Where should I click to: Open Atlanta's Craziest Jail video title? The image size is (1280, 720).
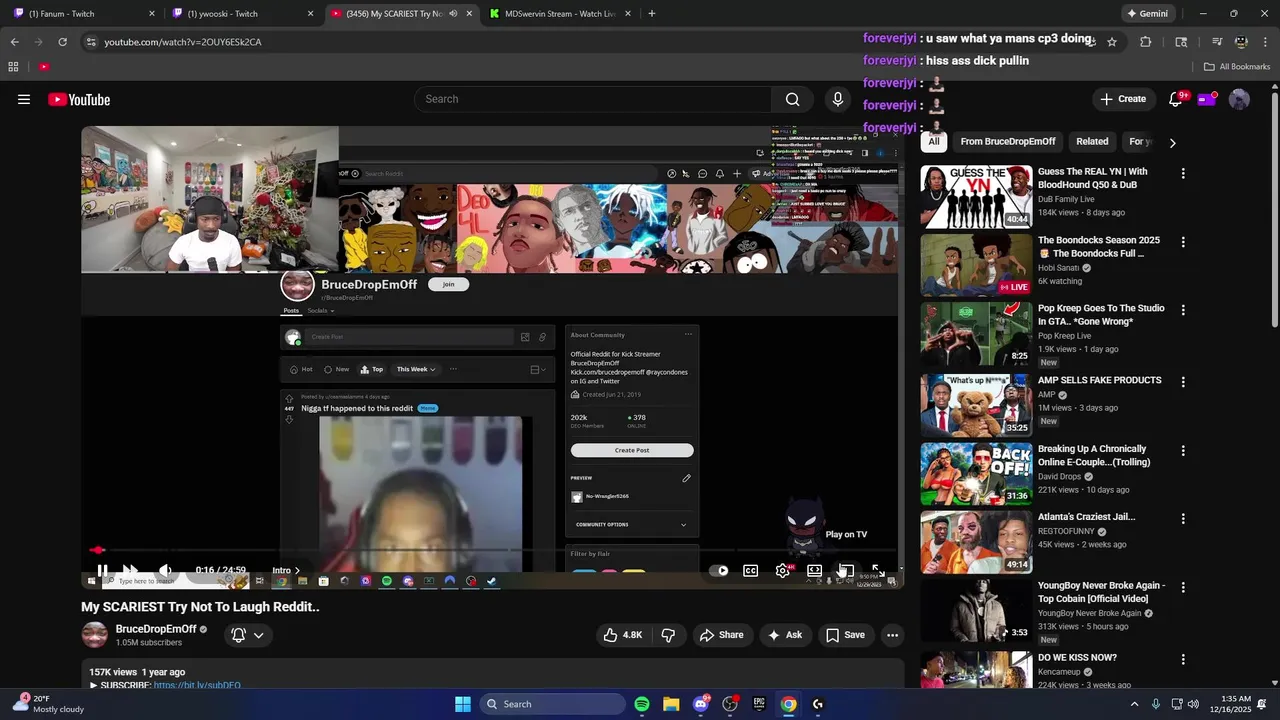point(1086,517)
